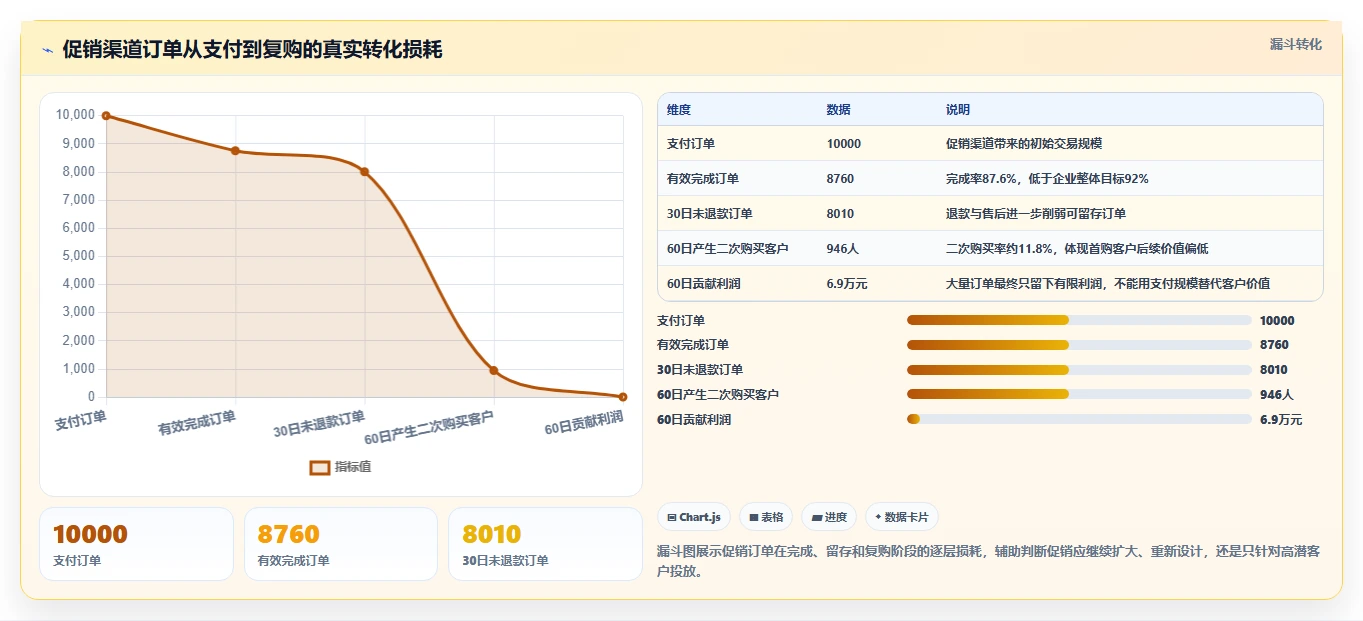Click the 8010 value in the table

(841, 214)
